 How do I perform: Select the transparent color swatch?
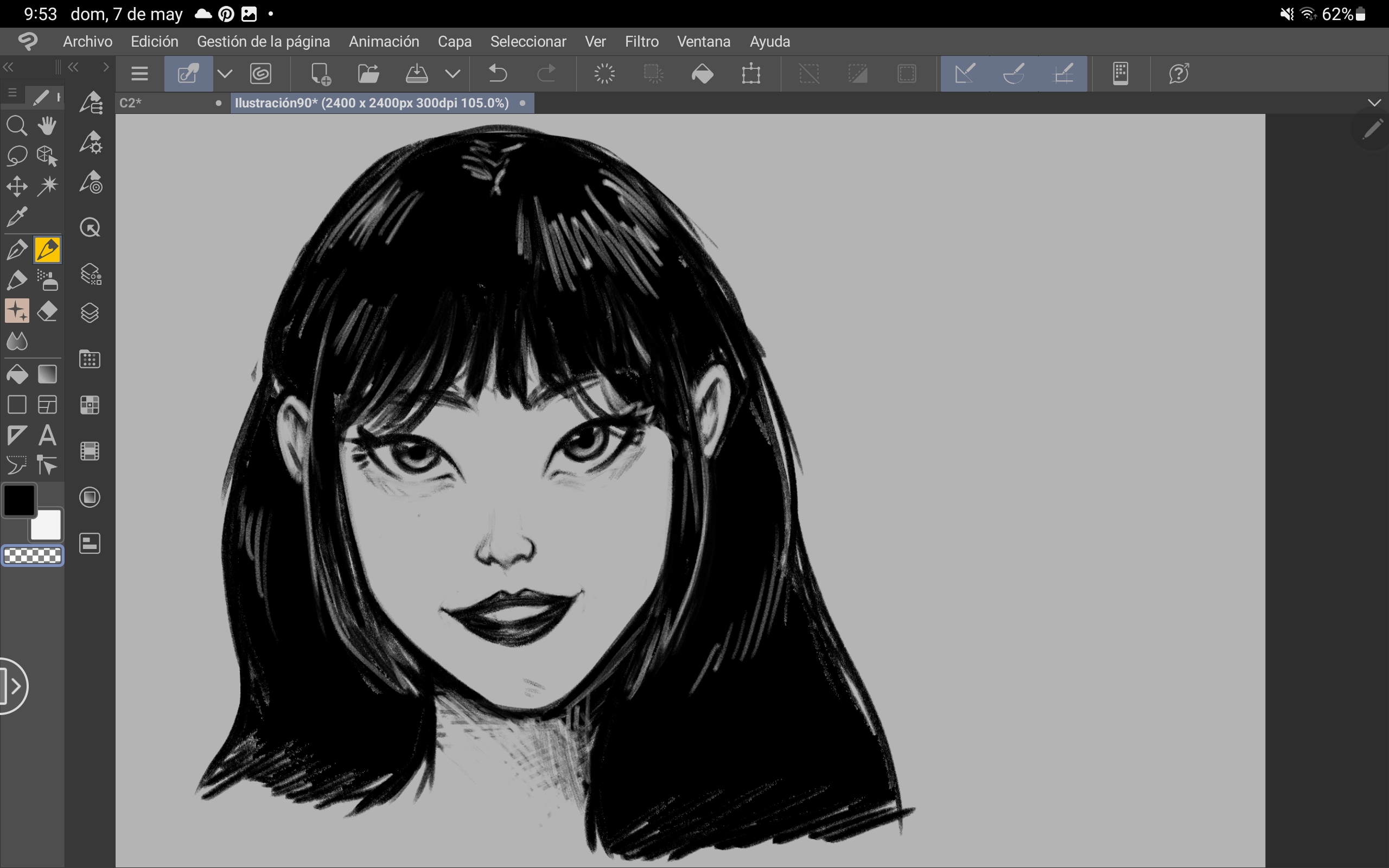(33, 555)
